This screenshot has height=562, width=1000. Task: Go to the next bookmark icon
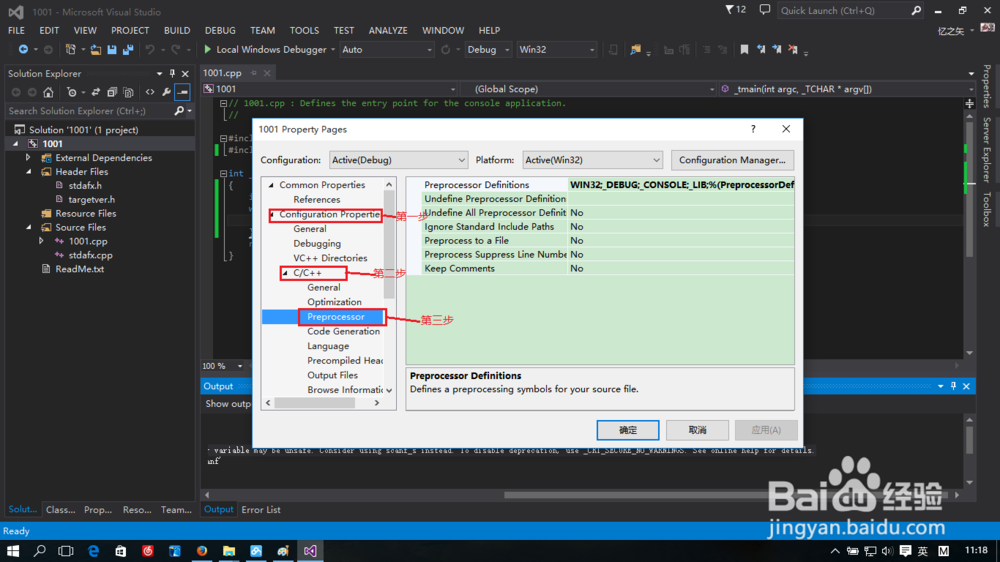point(777,49)
